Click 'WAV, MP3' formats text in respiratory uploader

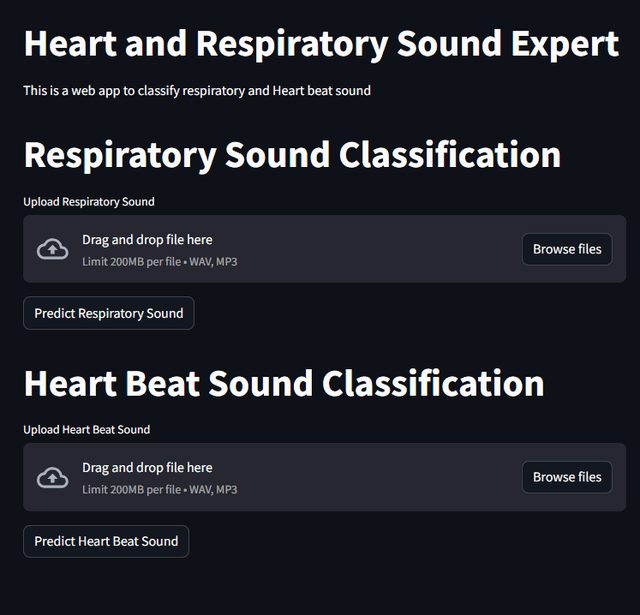(213, 262)
